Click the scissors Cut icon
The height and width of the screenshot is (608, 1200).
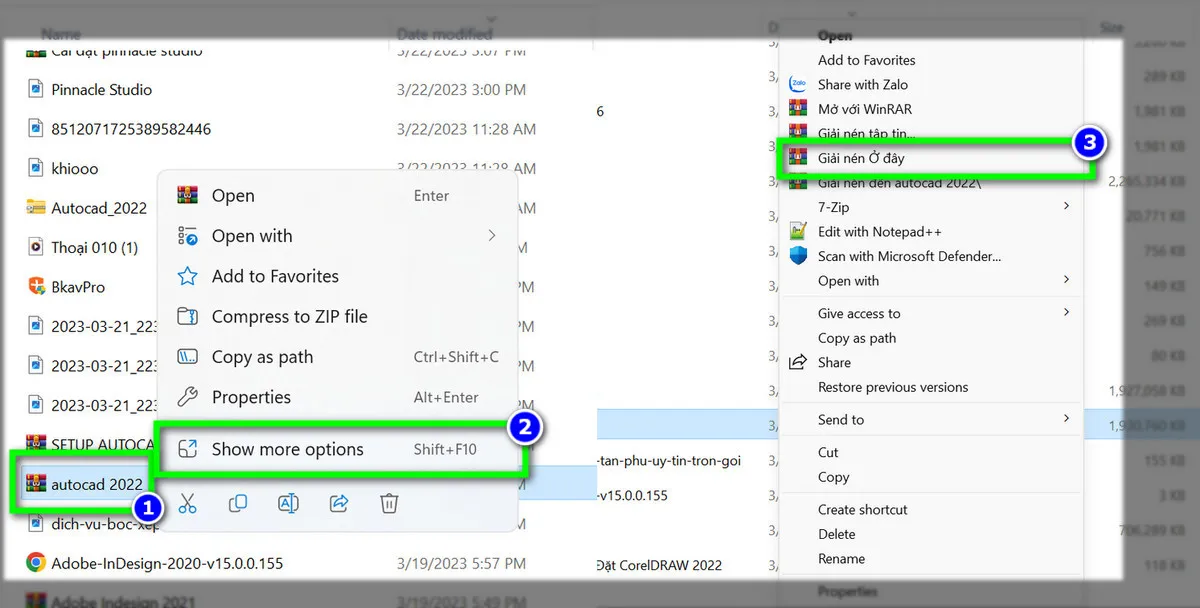coord(188,503)
